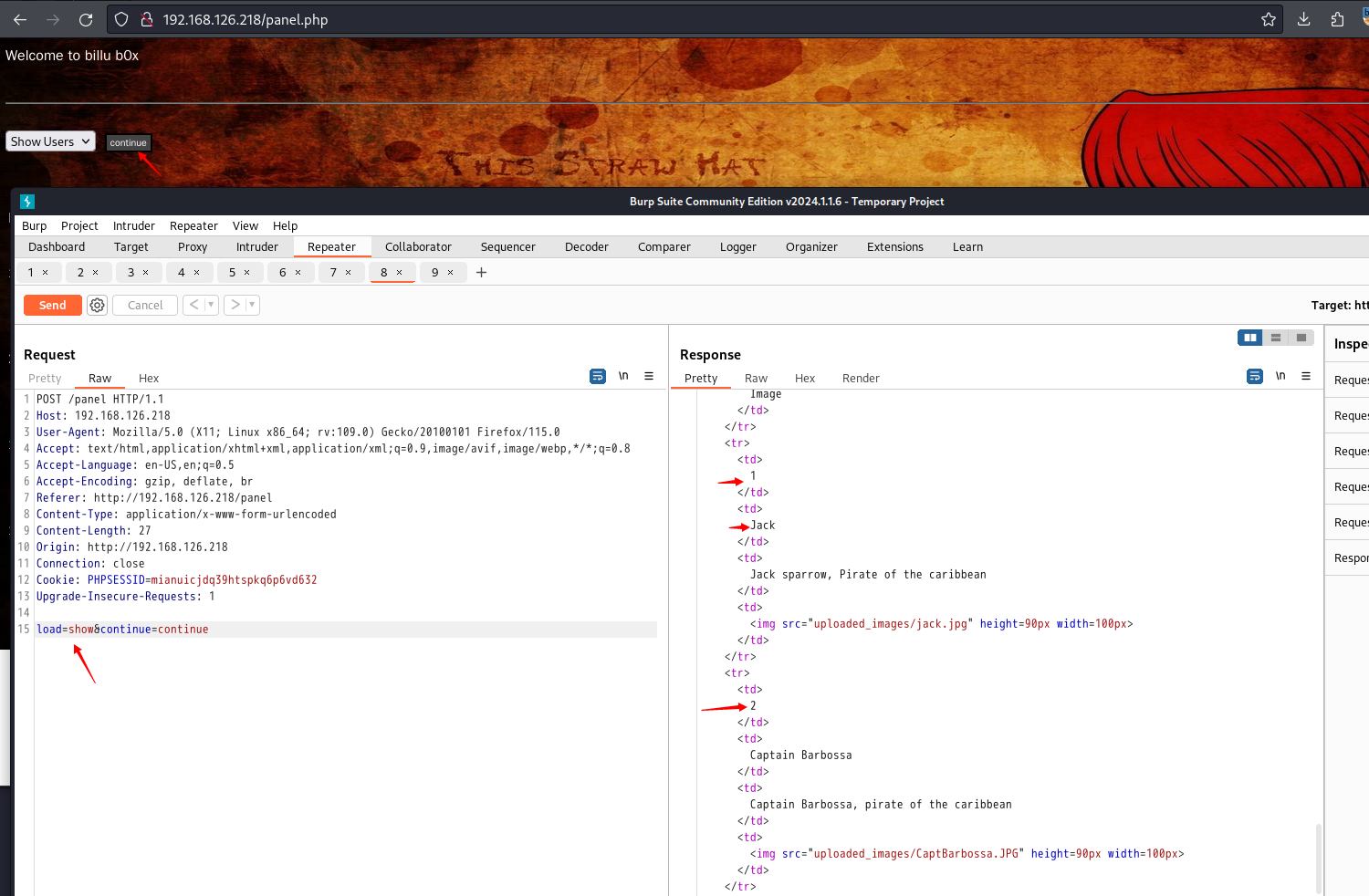
Task: Switch Response view to Raw
Action: (x=756, y=379)
